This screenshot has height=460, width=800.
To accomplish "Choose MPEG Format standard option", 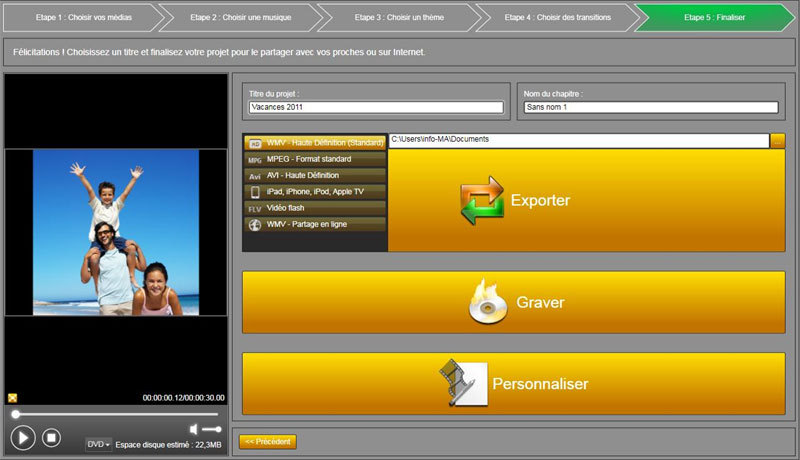I will pos(315,159).
